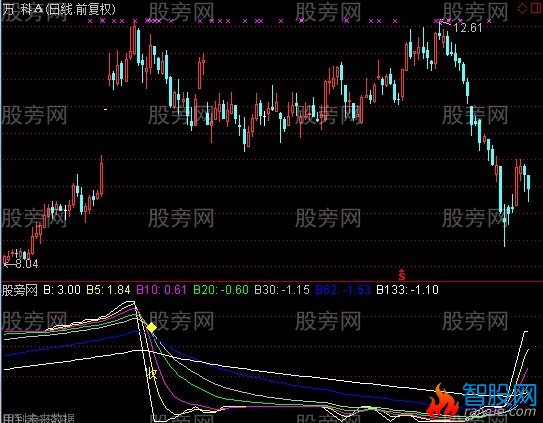Click the 'B: 3.00' indicator value
The image size is (543, 423).
coord(62,290)
